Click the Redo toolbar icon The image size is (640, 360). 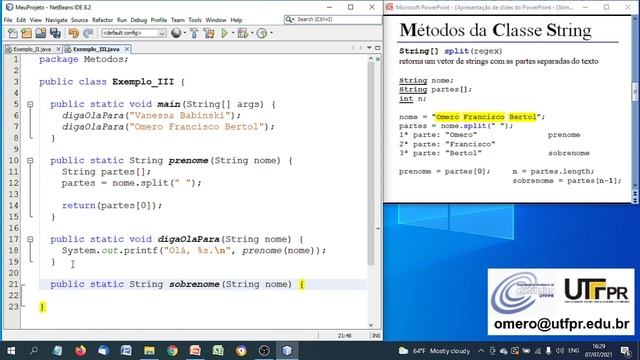click(88, 33)
